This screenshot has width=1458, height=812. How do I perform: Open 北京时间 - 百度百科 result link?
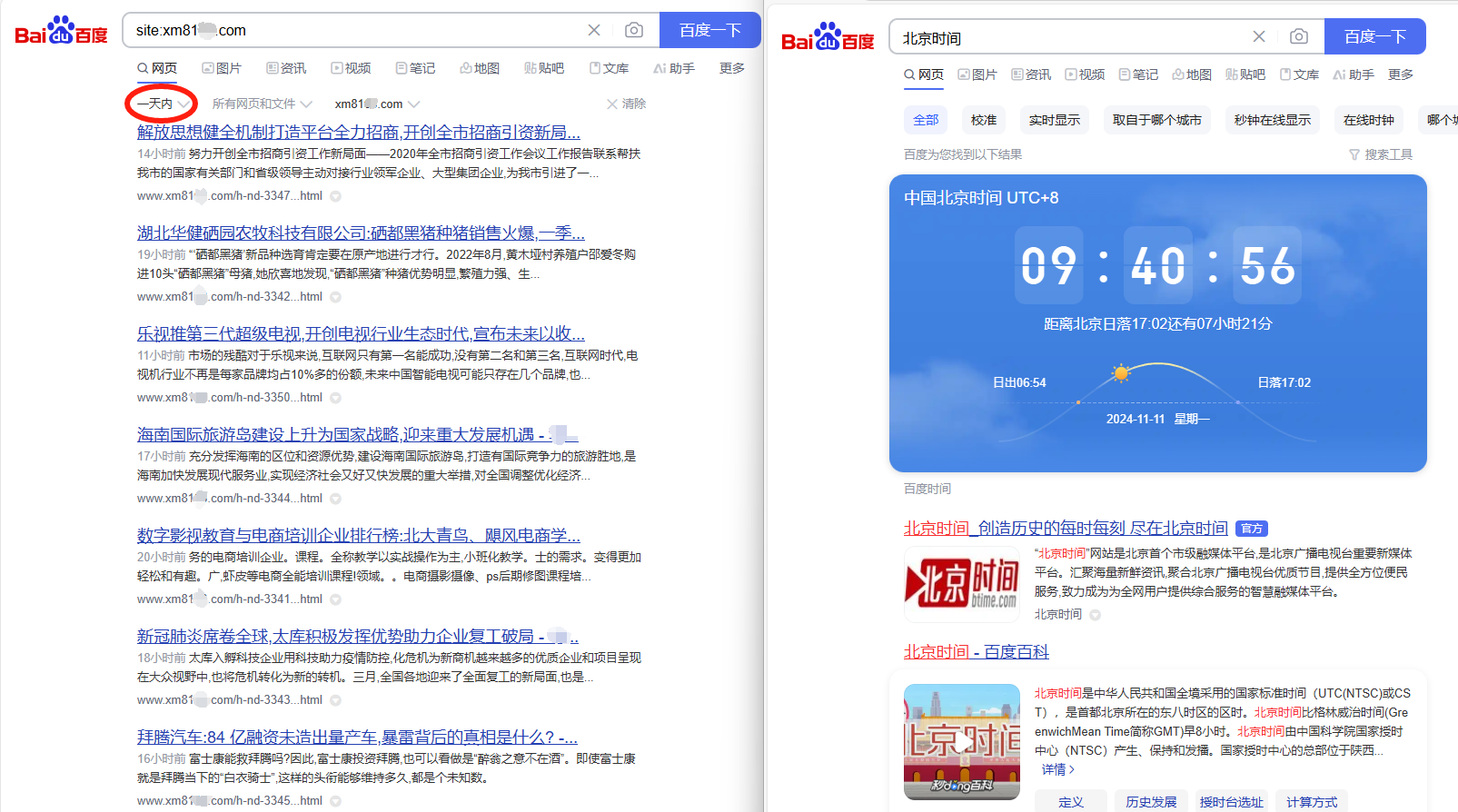(x=976, y=651)
